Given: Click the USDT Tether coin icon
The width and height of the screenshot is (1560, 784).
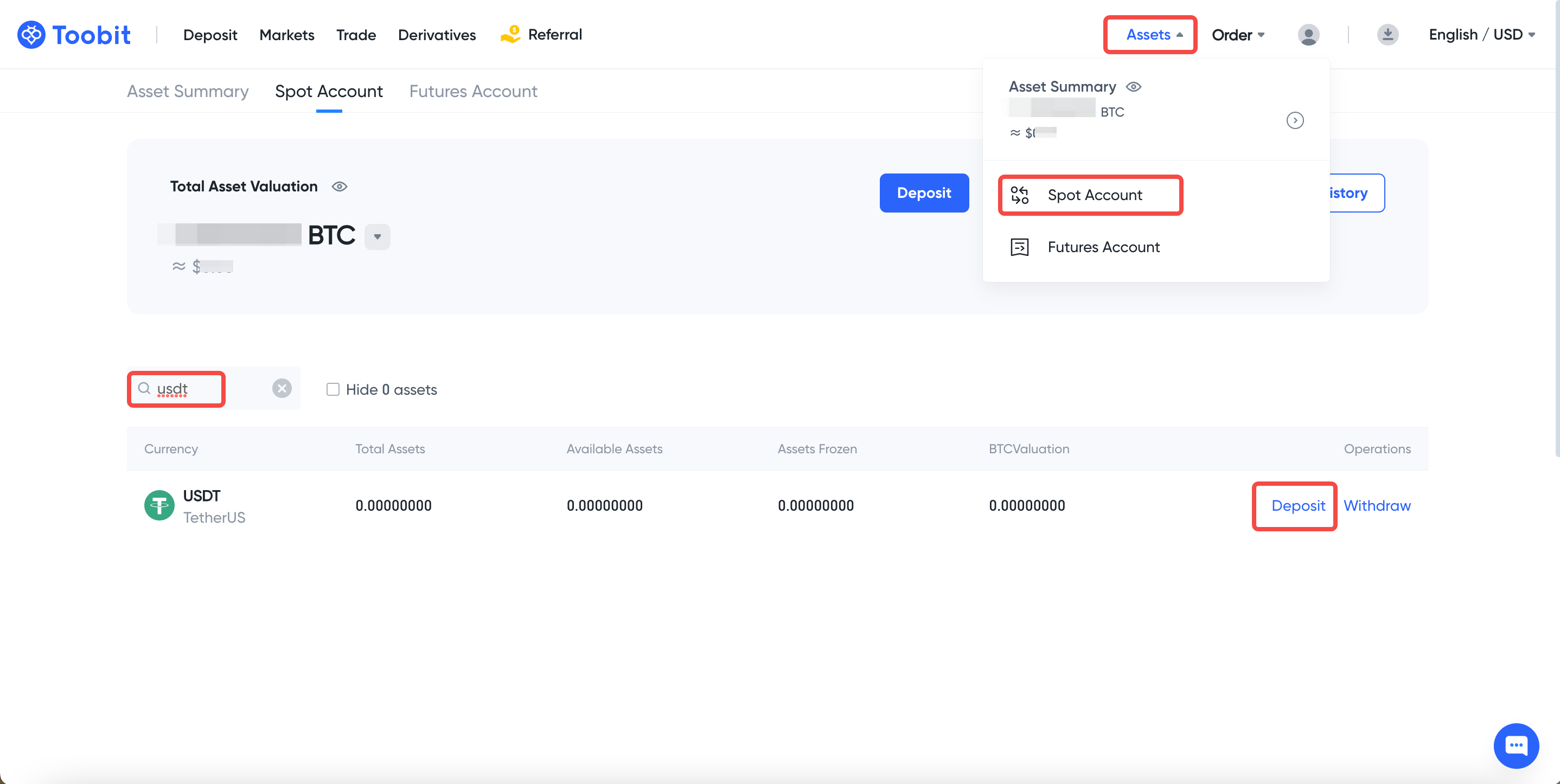Looking at the screenshot, I should [159, 505].
